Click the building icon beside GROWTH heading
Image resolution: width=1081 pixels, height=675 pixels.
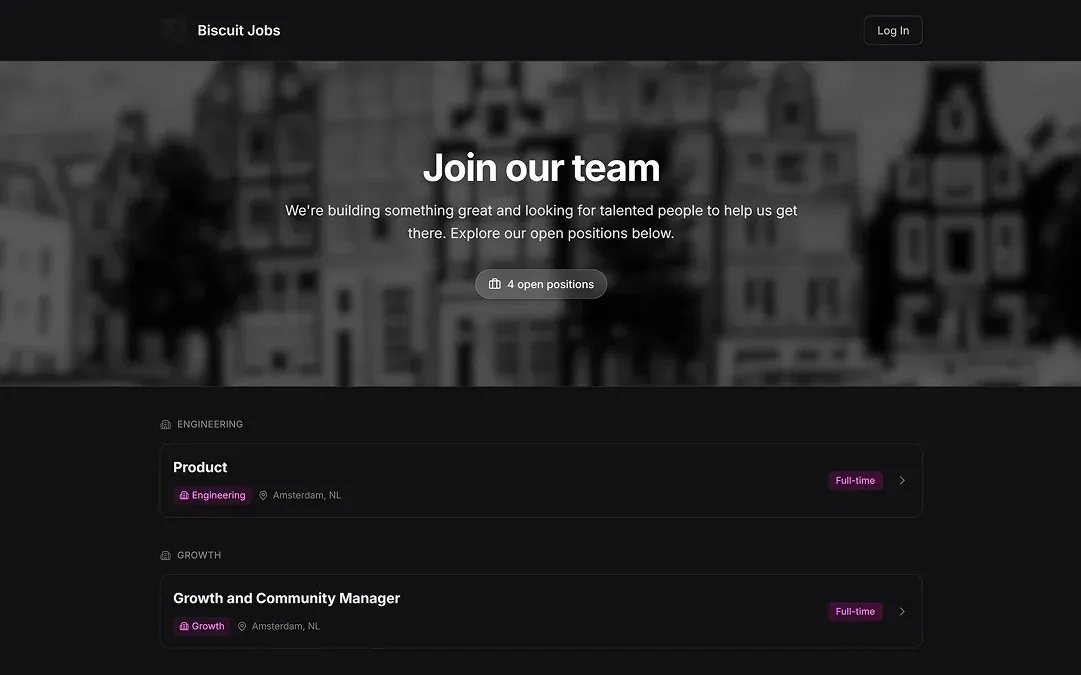[164, 554]
